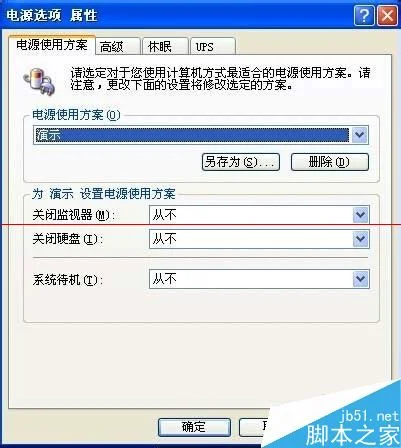Image resolution: width=401 pixels, height=448 pixels.
Task: Expand the 电源使用方案 scheme dropdown arrow
Action: pos(359,135)
